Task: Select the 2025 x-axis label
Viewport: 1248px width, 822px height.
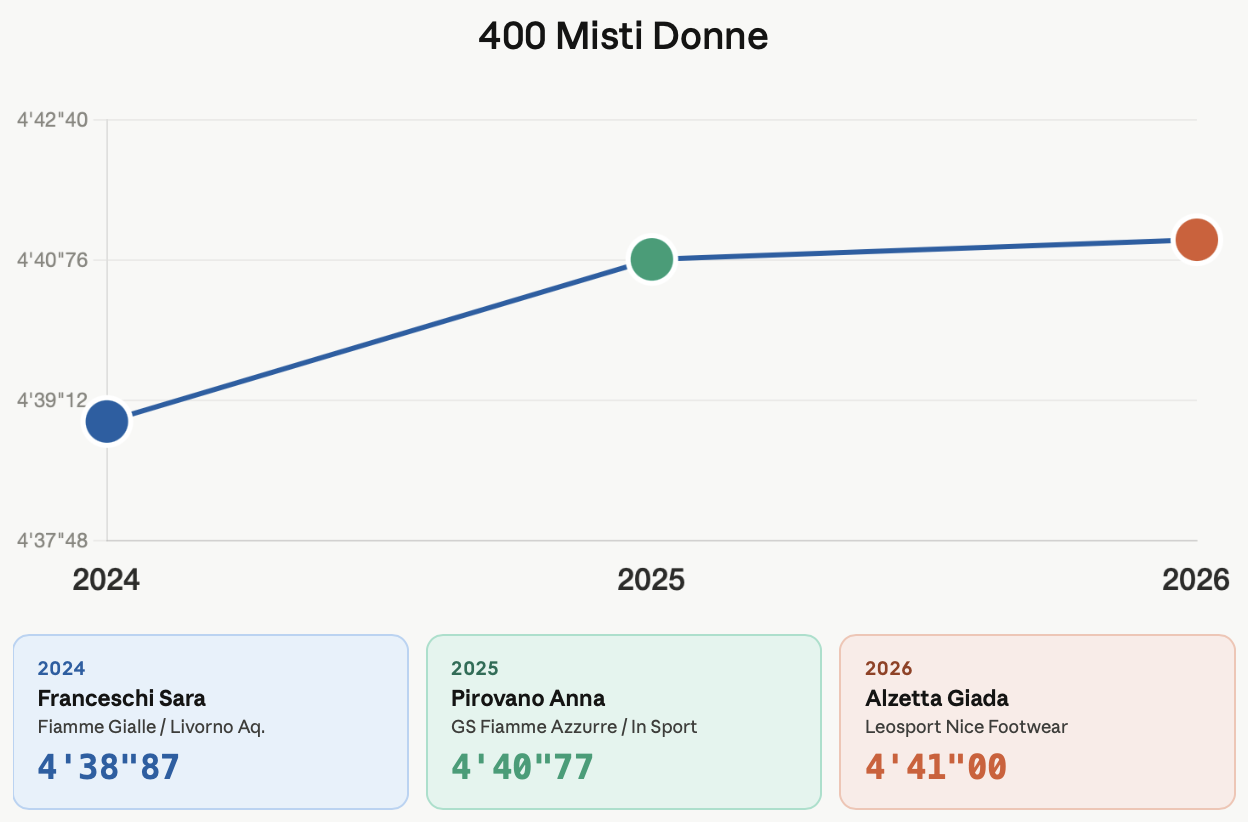Action: (x=651, y=580)
